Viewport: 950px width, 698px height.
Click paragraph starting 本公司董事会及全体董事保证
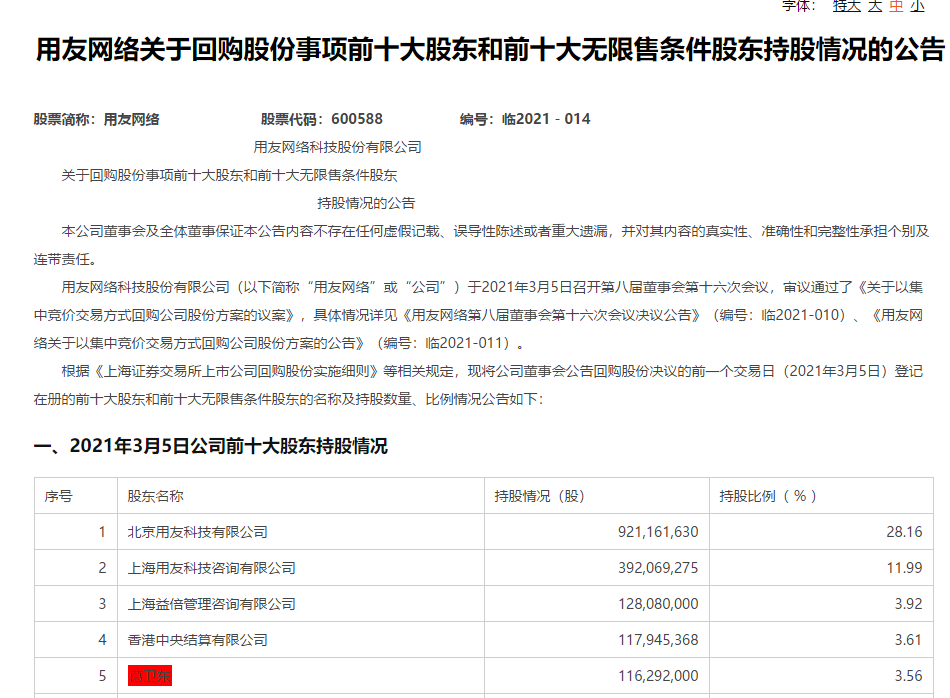coord(481,245)
